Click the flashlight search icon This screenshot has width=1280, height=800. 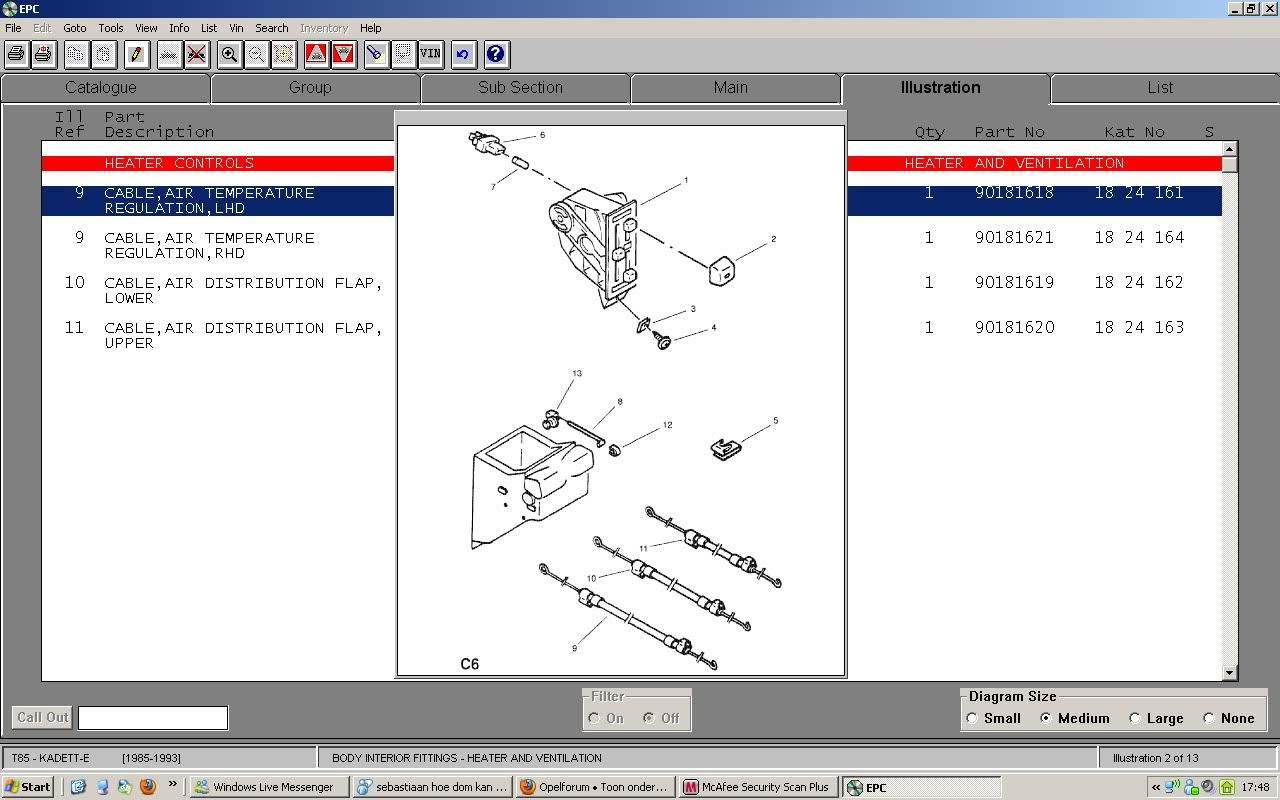[x=375, y=54]
